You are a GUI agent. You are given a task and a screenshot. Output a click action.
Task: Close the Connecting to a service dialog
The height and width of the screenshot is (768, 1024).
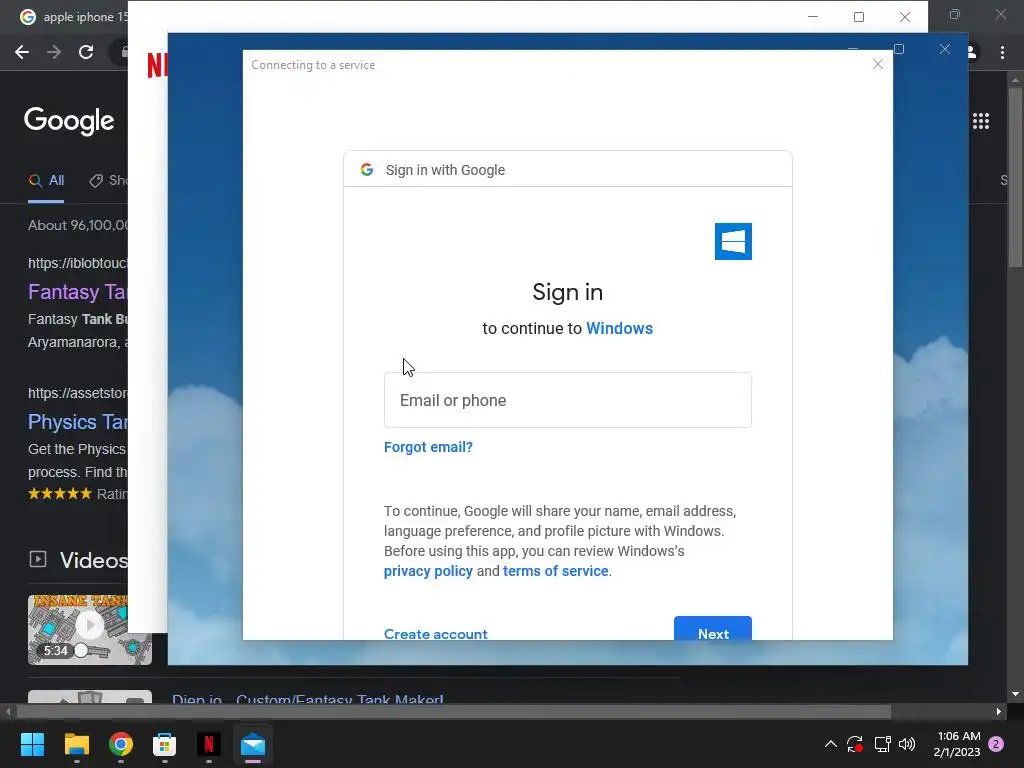tap(878, 64)
